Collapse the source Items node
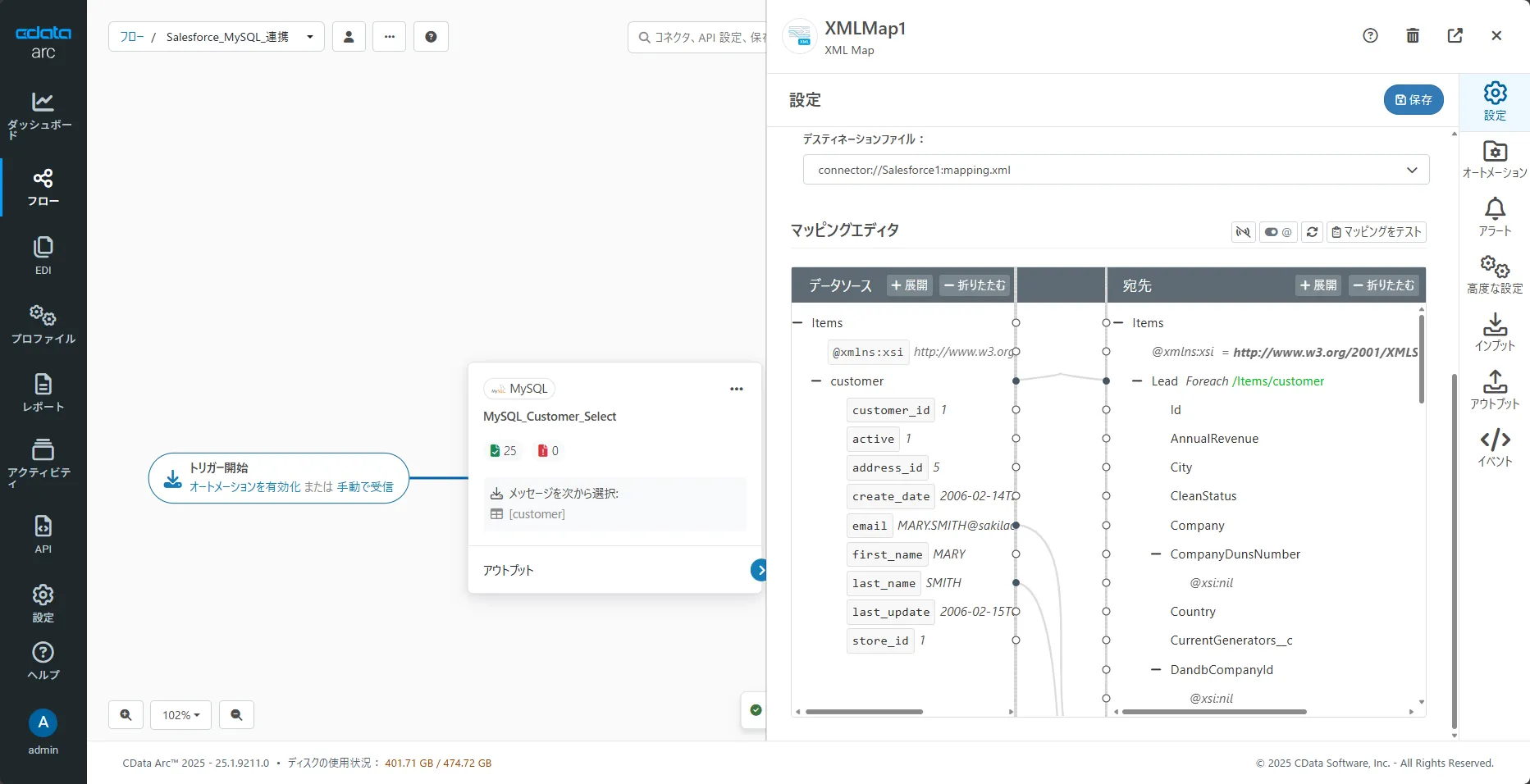1530x784 pixels. pyautogui.click(x=797, y=323)
